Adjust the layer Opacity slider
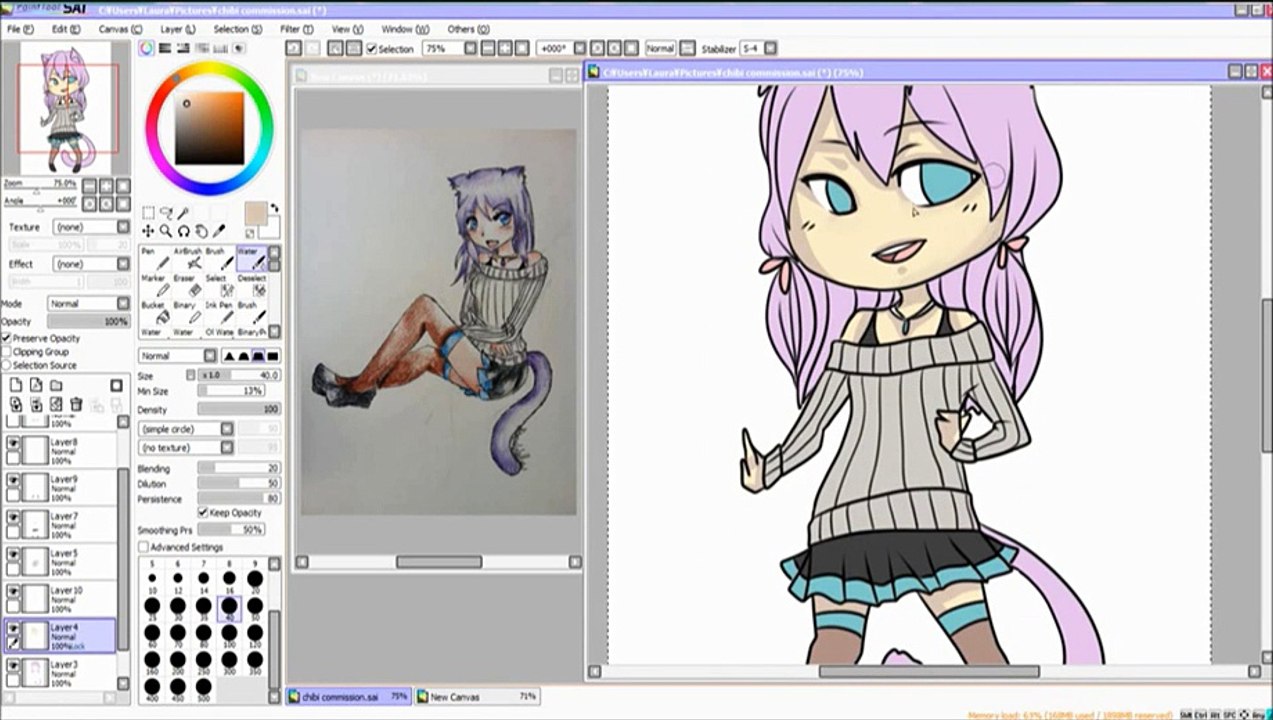 (x=88, y=322)
